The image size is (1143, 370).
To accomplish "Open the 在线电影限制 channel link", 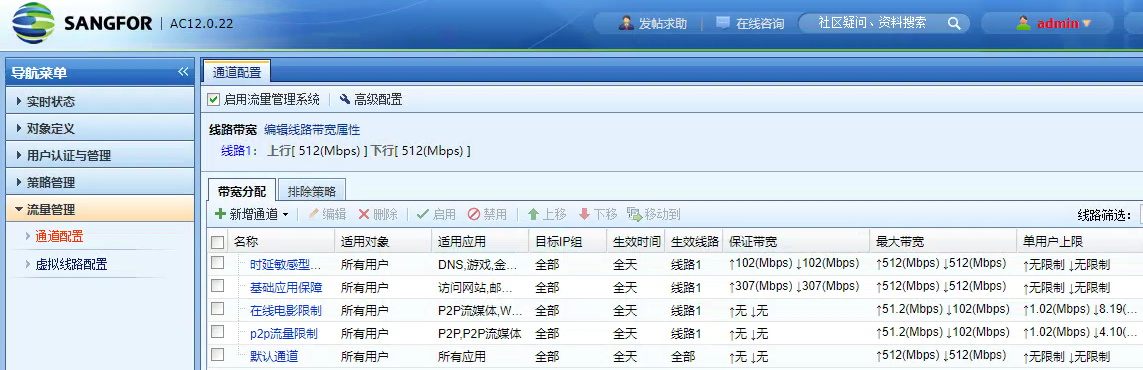I will click(x=286, y=310).
